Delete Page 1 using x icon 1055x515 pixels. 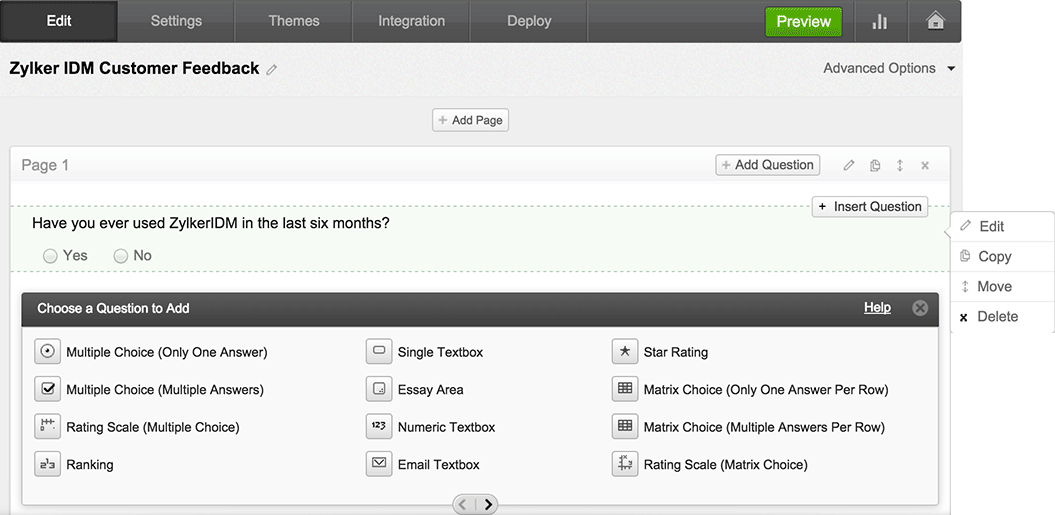coord(925,165)
